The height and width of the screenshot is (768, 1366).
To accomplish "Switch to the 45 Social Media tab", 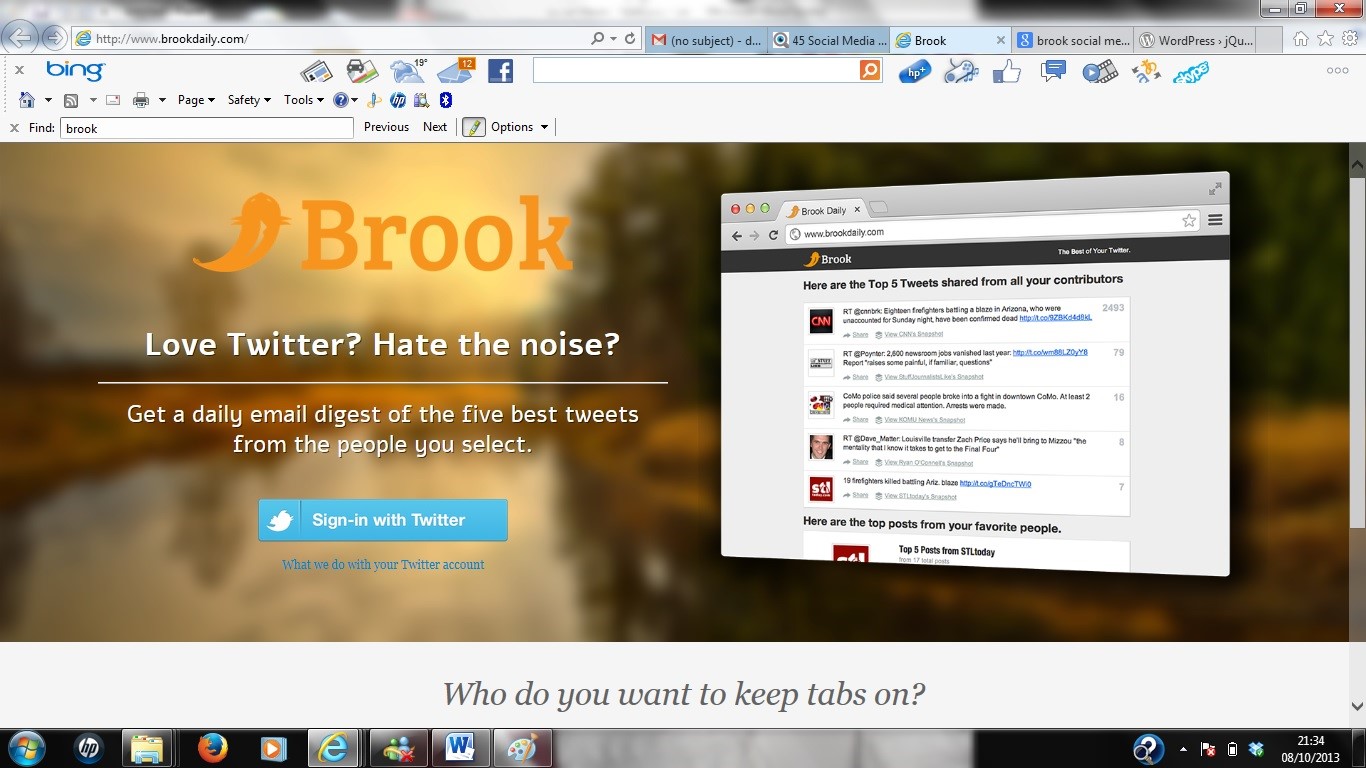I will (830, 40).
